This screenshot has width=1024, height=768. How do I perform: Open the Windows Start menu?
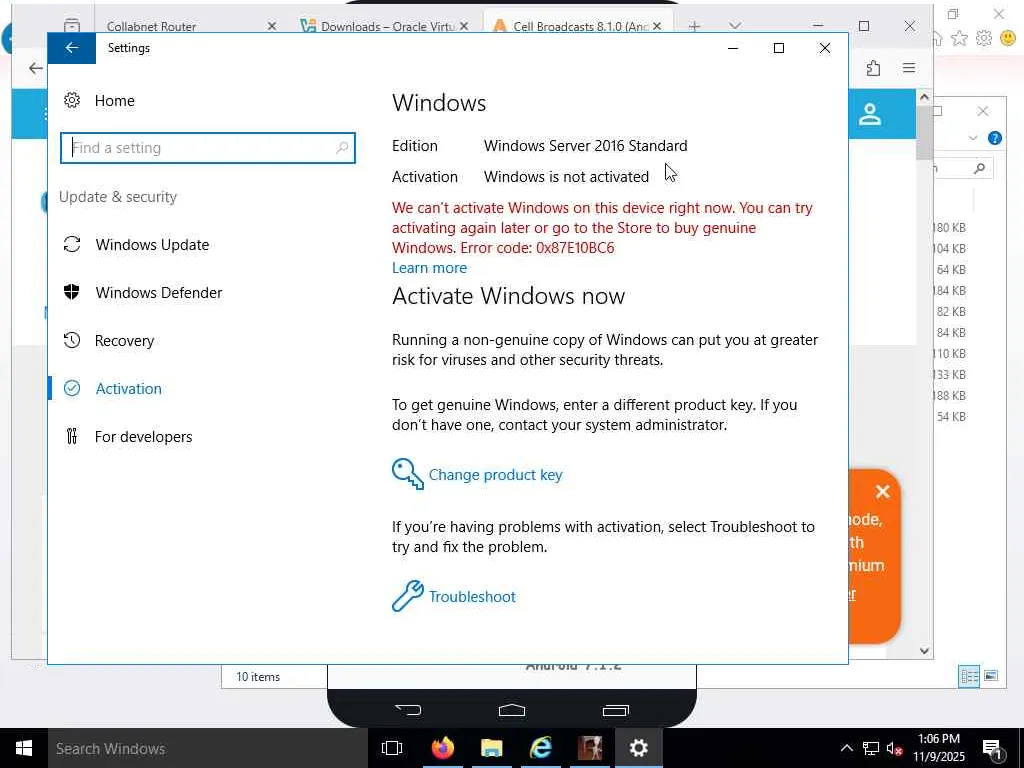pyautogui.click(x=24, y=748)
